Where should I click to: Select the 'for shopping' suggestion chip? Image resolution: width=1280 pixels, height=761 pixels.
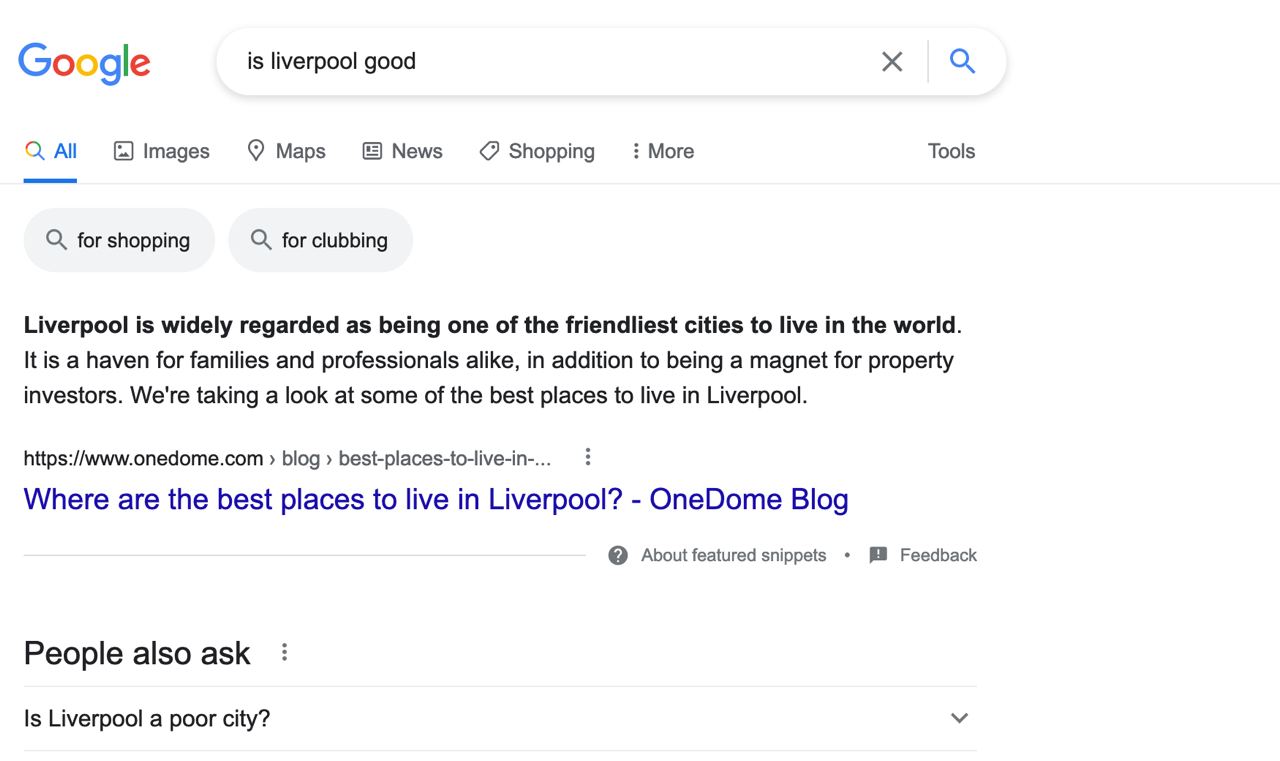point(119,240)
